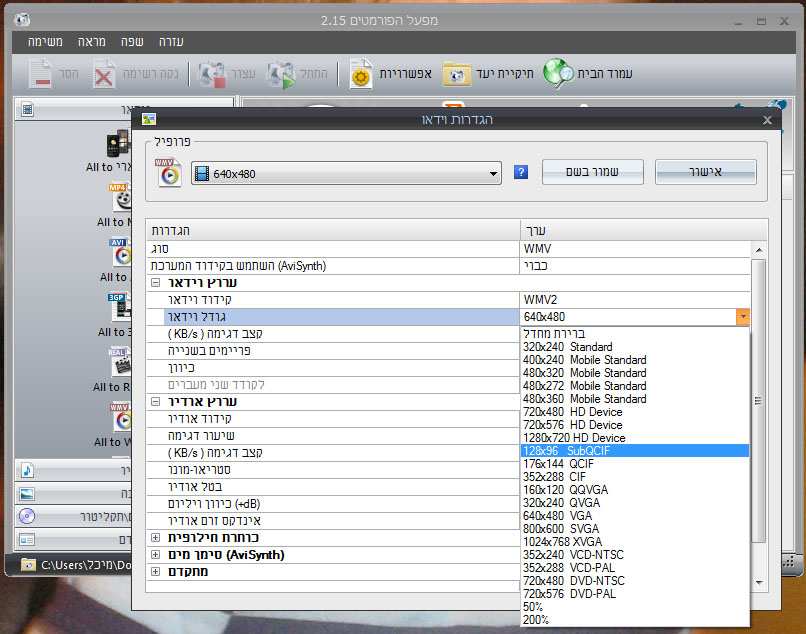Expand the watermark (AviSynth) group

pos(155,554)
